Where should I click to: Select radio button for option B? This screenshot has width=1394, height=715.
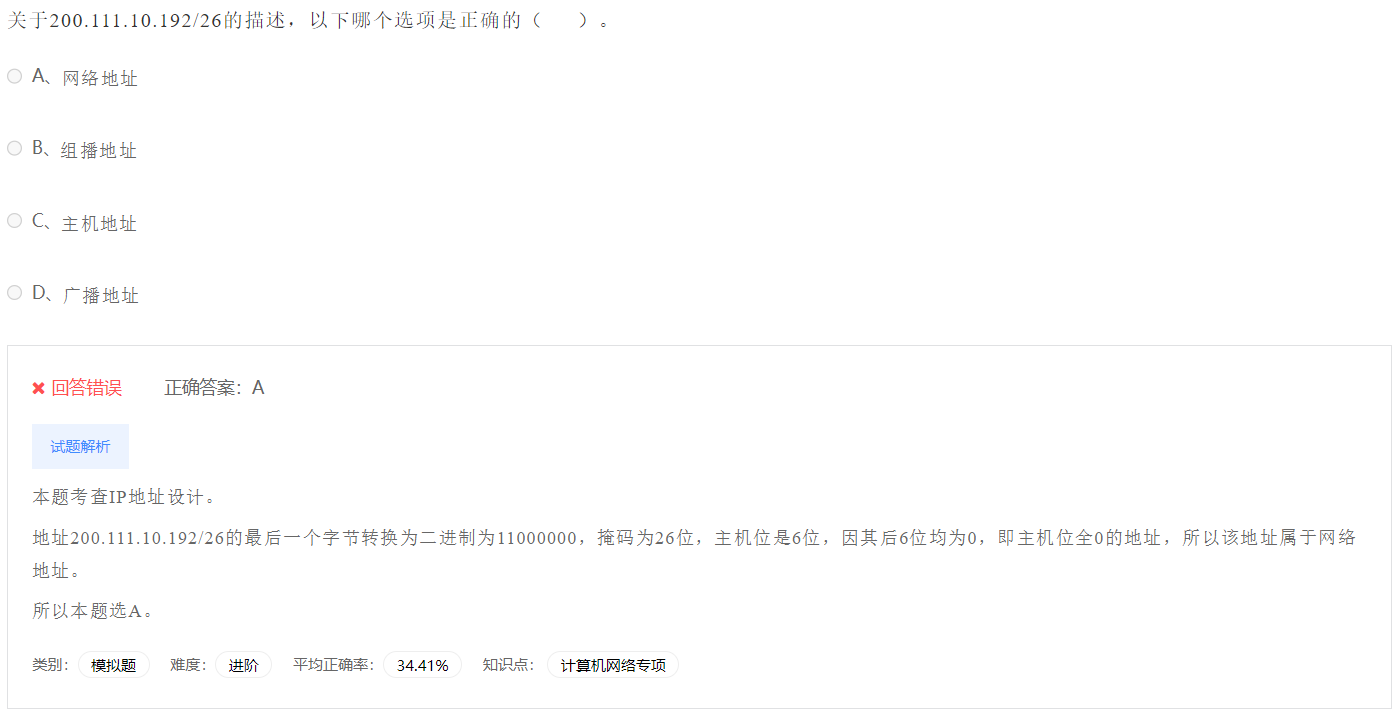click(x=14, y=148)
